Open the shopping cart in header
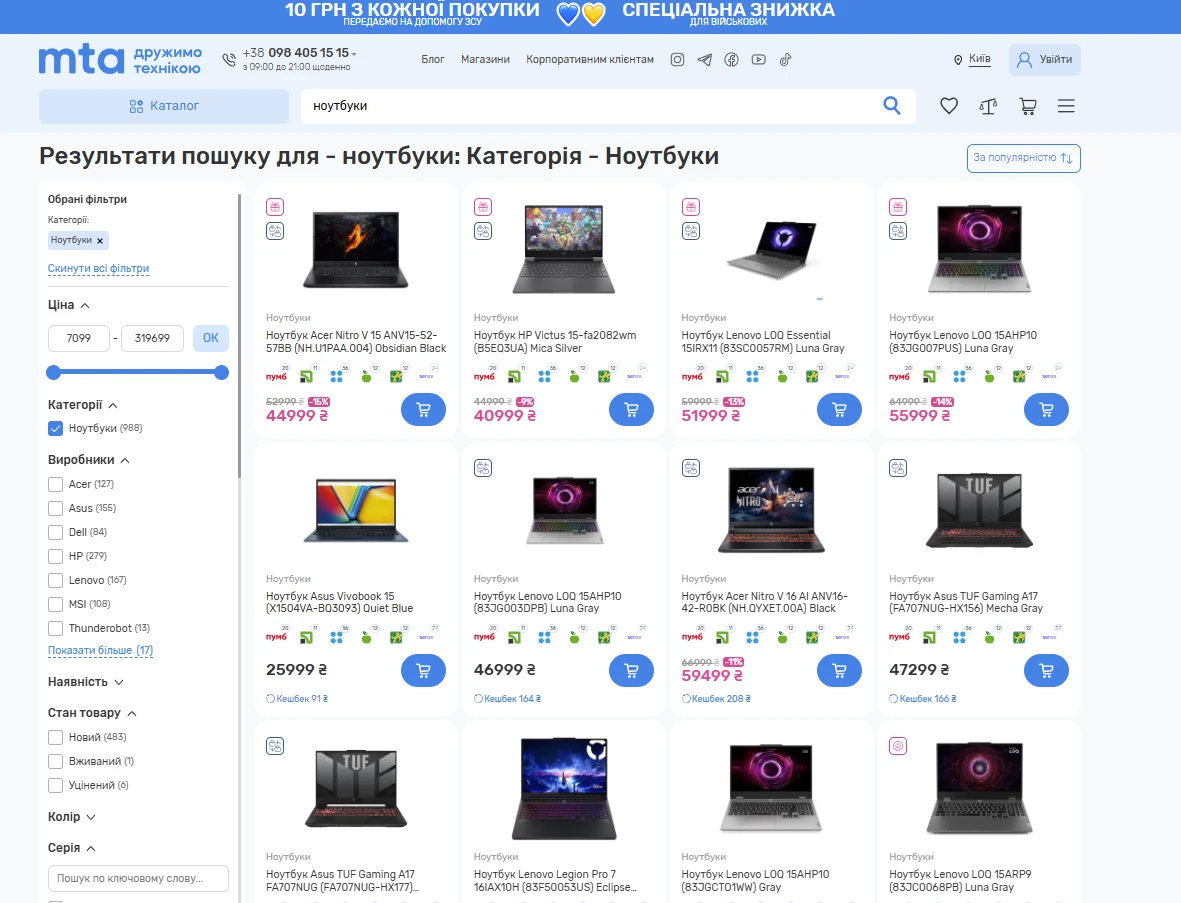1181x903 pixels. click(x=1027, y=106)
